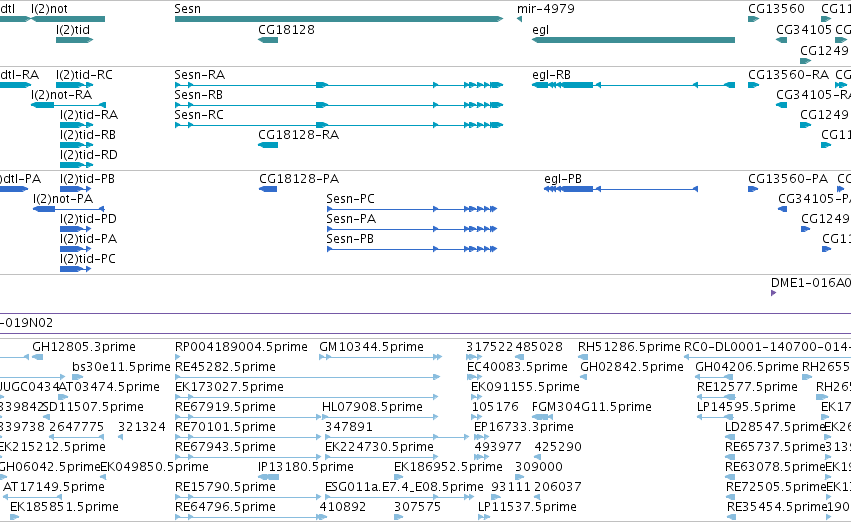Click the LP14595.5prime EST label
The width and height of the screenshot is (851, 522).
point(746,407)
